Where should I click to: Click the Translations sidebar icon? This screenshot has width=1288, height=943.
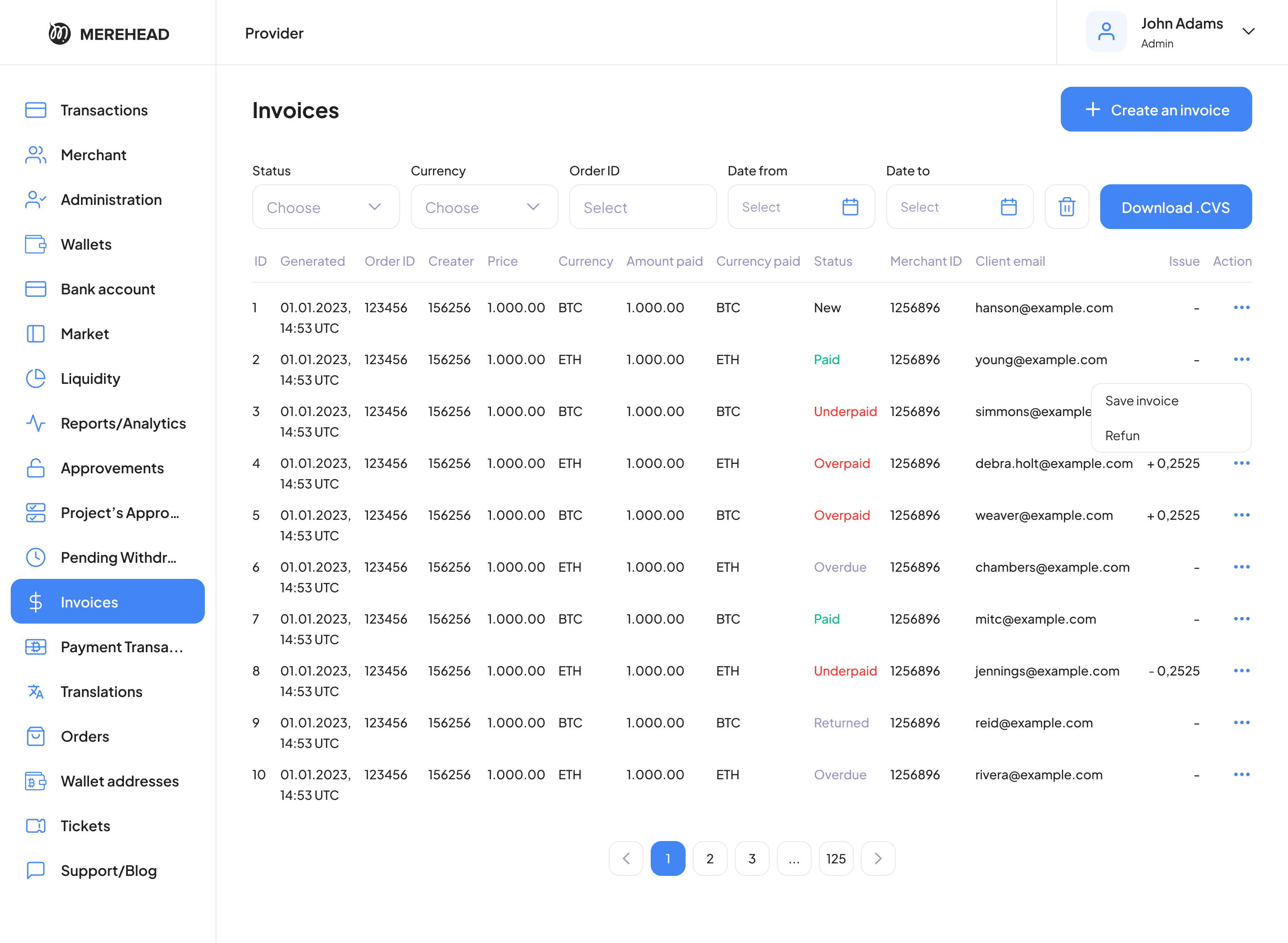(x=35, y=692)
